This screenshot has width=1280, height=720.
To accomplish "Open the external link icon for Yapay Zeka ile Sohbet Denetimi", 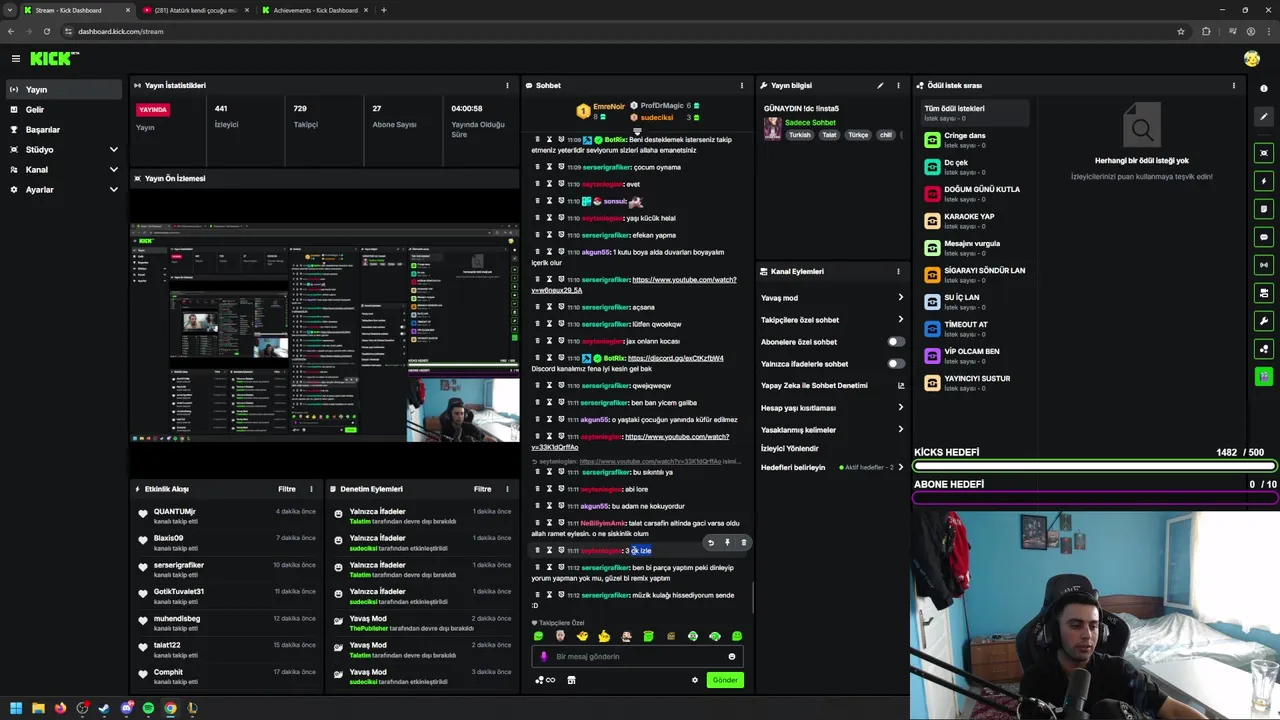I will click(x=900, y=385).
